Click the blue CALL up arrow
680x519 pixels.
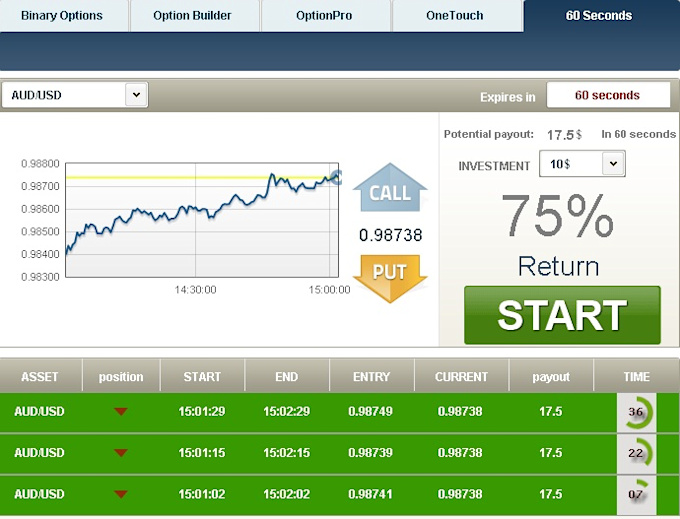click(x=390, y=187)
